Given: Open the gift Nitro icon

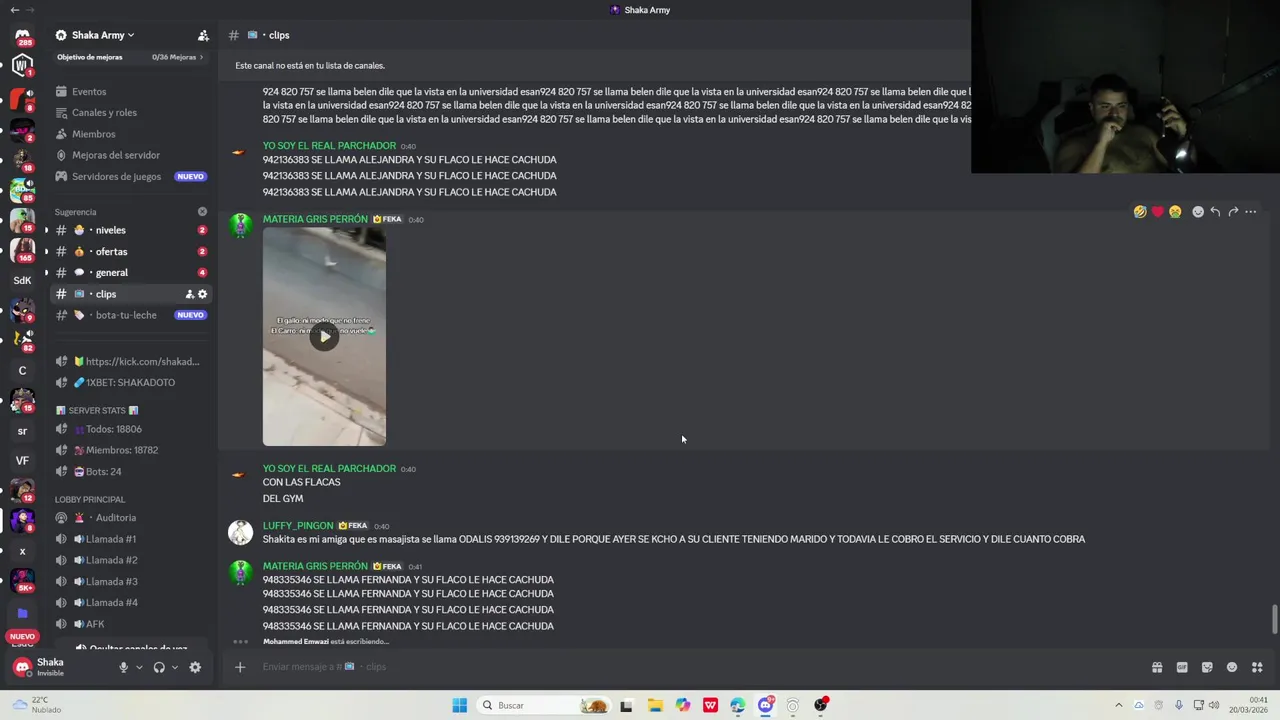Looking at the screenshot, I should pos(1157,667).
